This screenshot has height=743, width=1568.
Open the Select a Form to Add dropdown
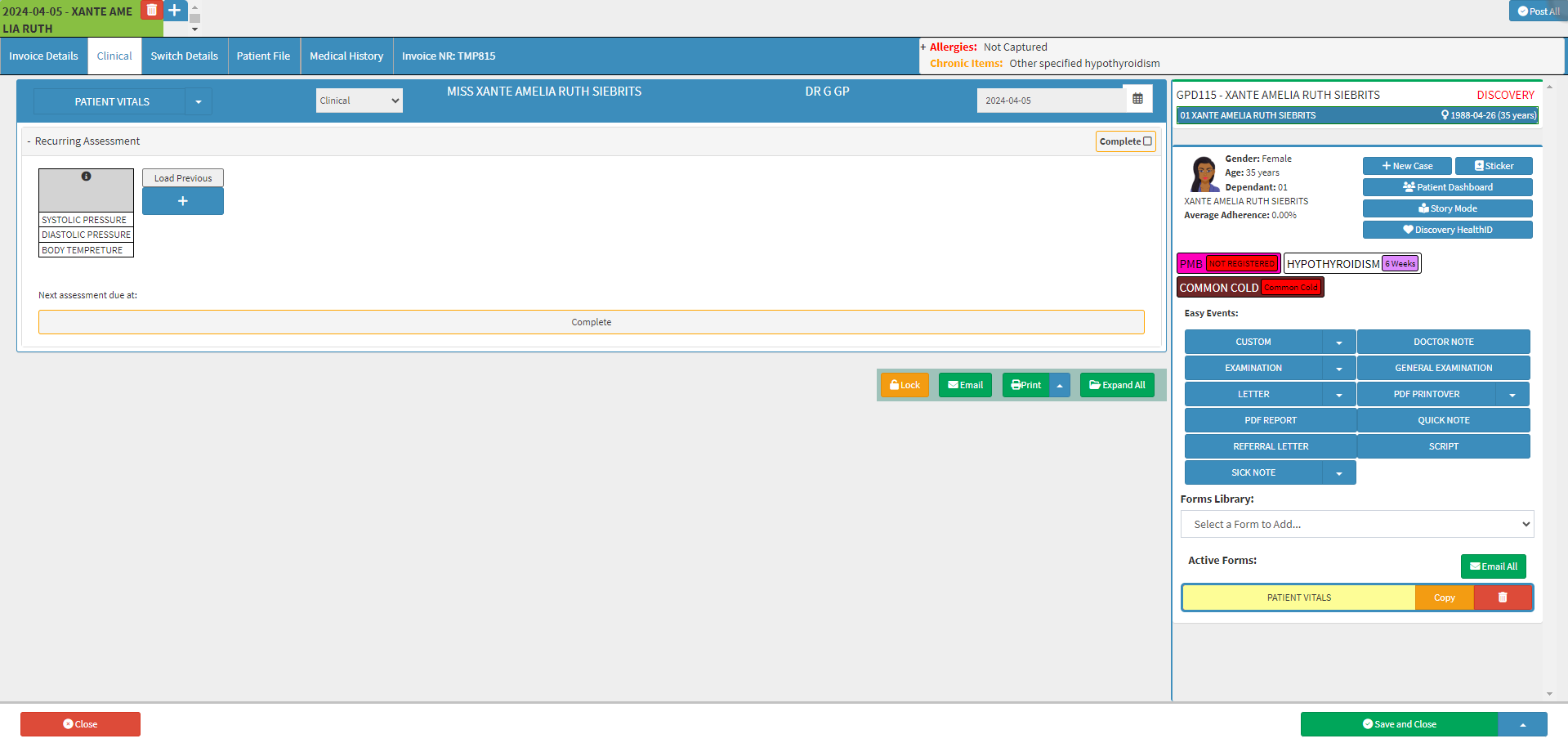click(1356, 524)
